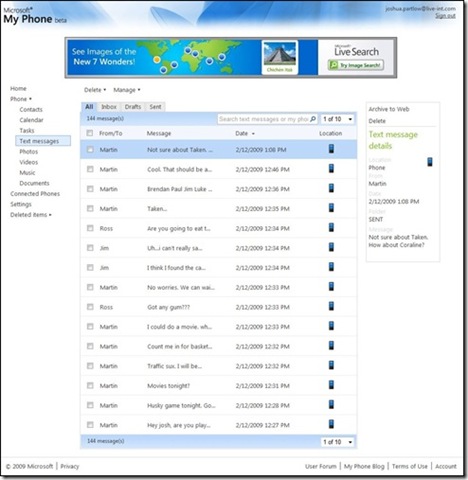Switch to the Sent tab
Viewport: 468px width, 480px height.
(155, 107)
